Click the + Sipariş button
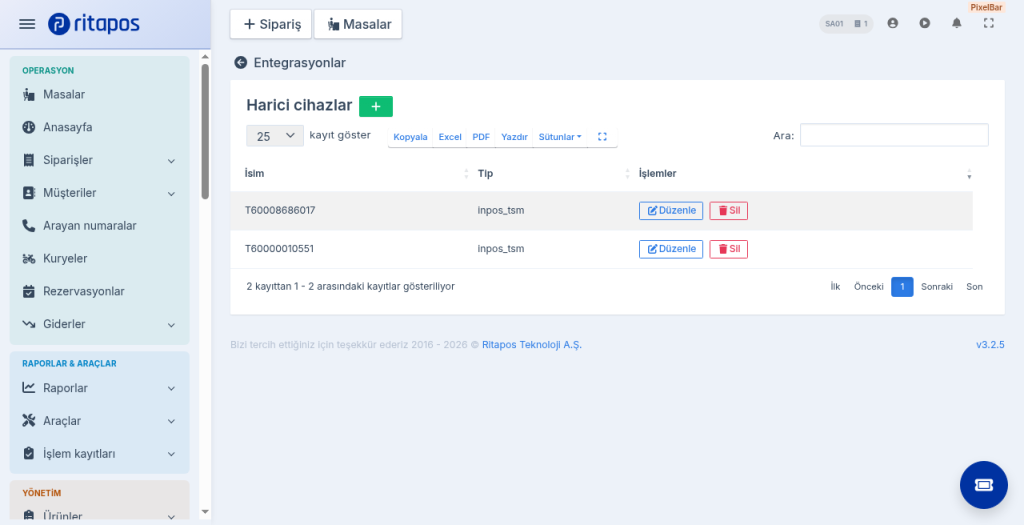The height and width of the screenshot is (525, 1024). coord(271,24)
